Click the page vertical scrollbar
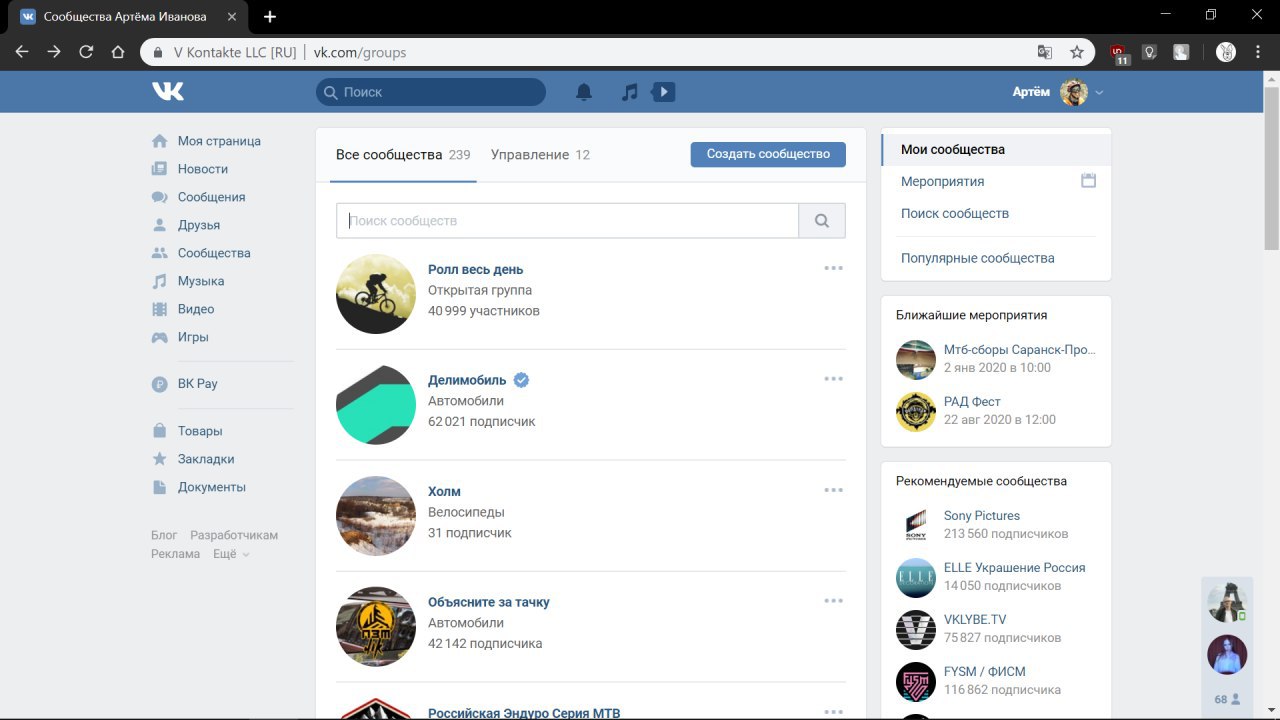The image size is (1280, 720). pos(1272,168)
